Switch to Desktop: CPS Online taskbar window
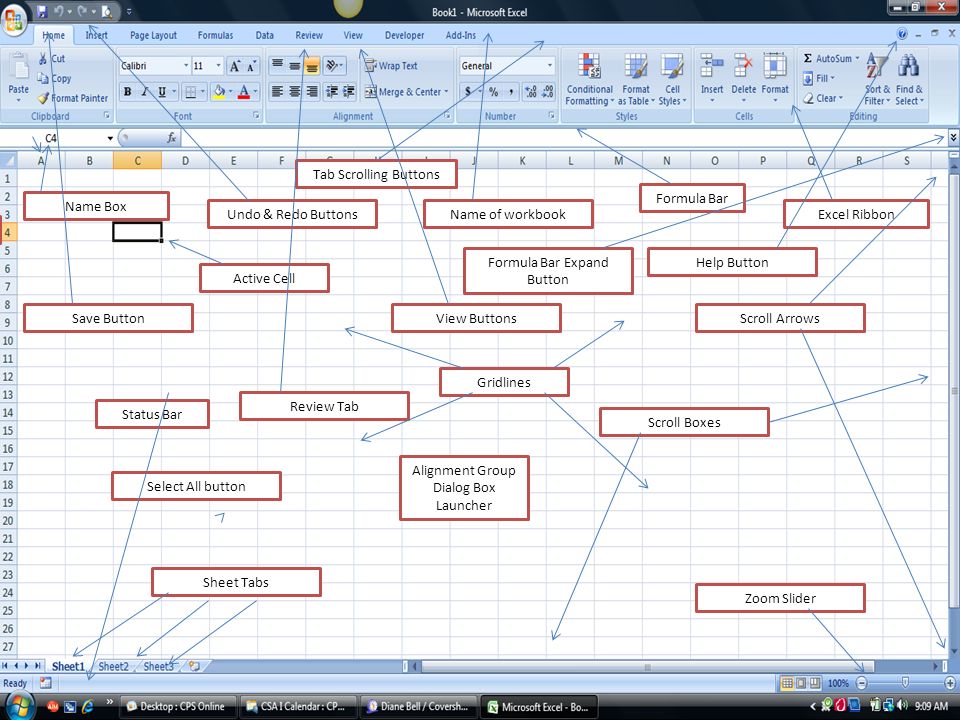This screenshot has width=960, height=720. tap(176, 707)
